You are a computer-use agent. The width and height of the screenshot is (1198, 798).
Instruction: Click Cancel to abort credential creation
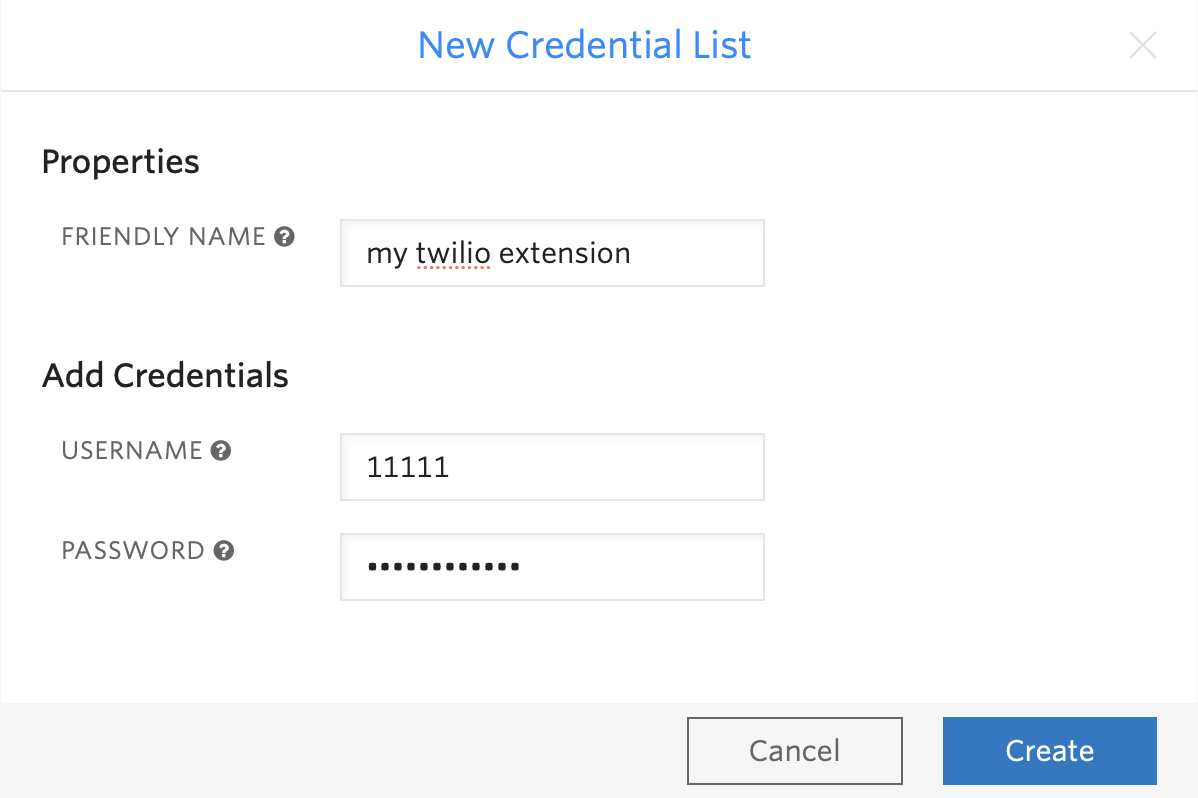coord(794,750)
